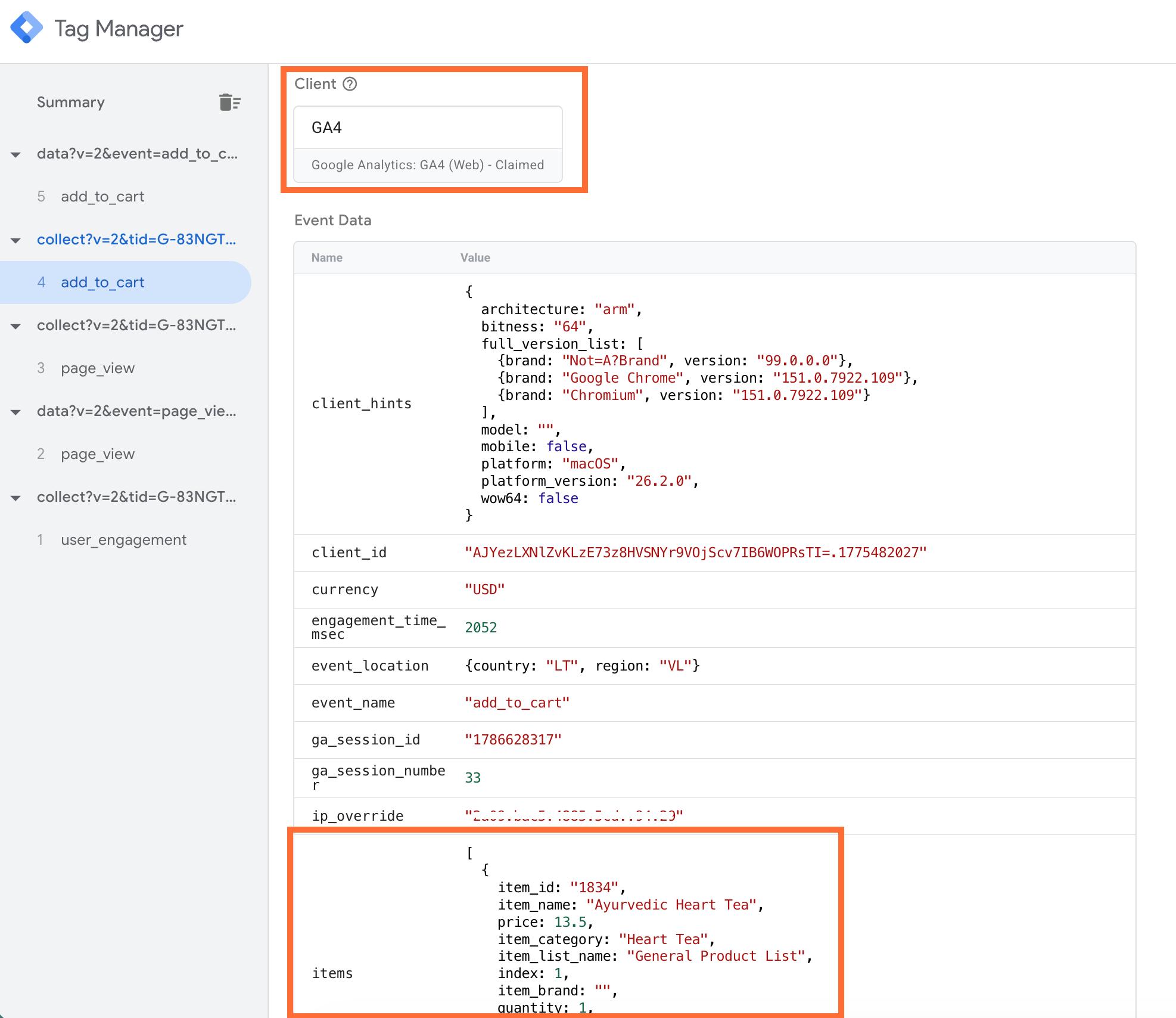Click the wow64: false line
The image size is (1176, 1018).
tap(530, 498)
